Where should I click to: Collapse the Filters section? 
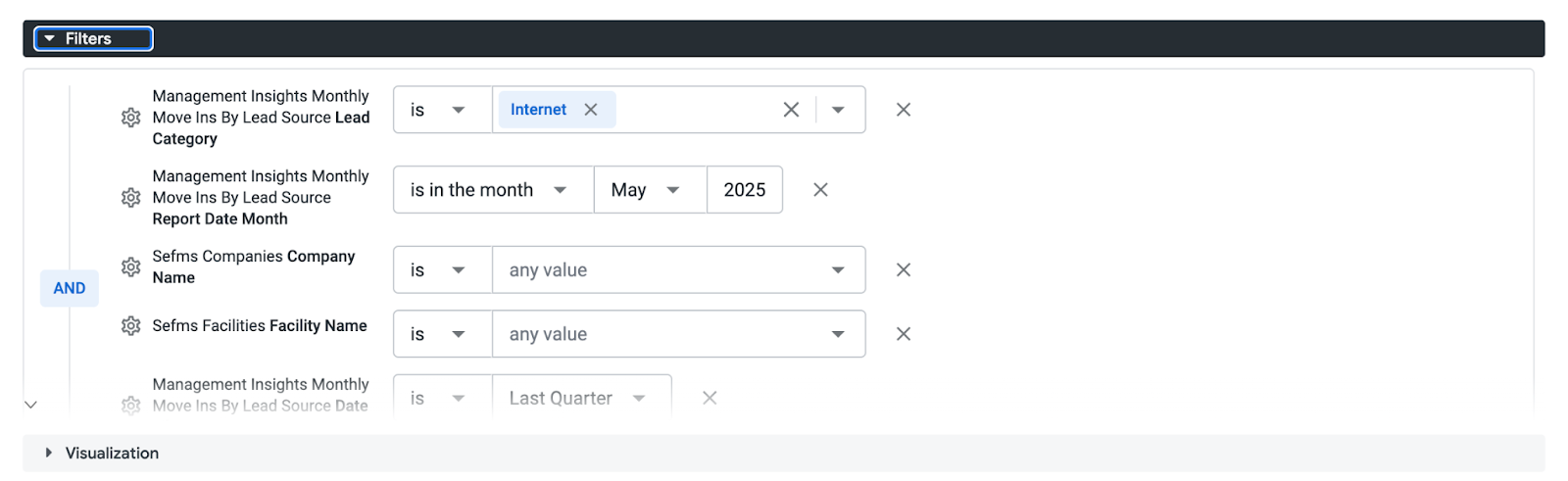pos(93,39)
